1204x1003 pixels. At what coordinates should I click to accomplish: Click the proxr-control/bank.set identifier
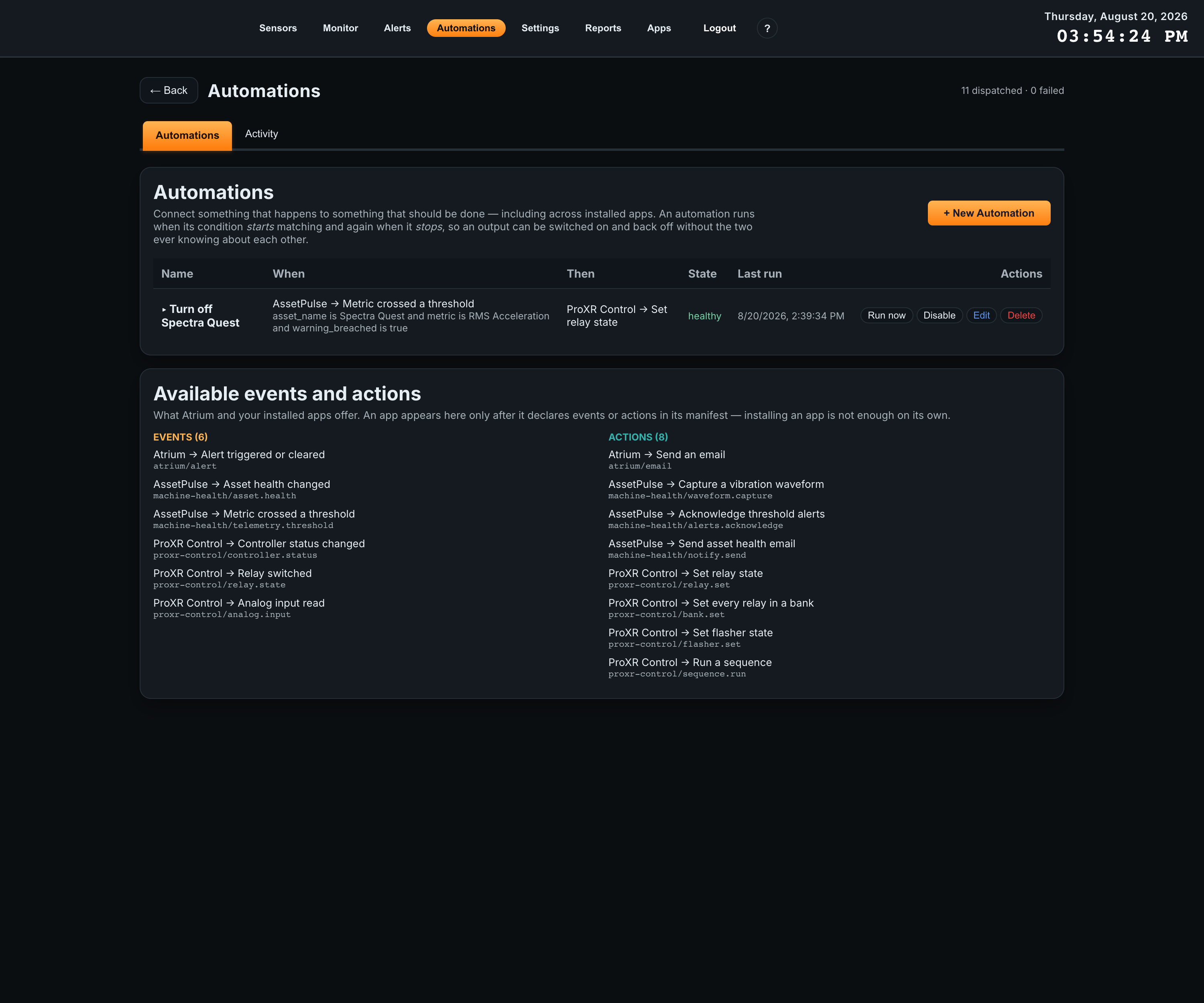pos(666,614)
